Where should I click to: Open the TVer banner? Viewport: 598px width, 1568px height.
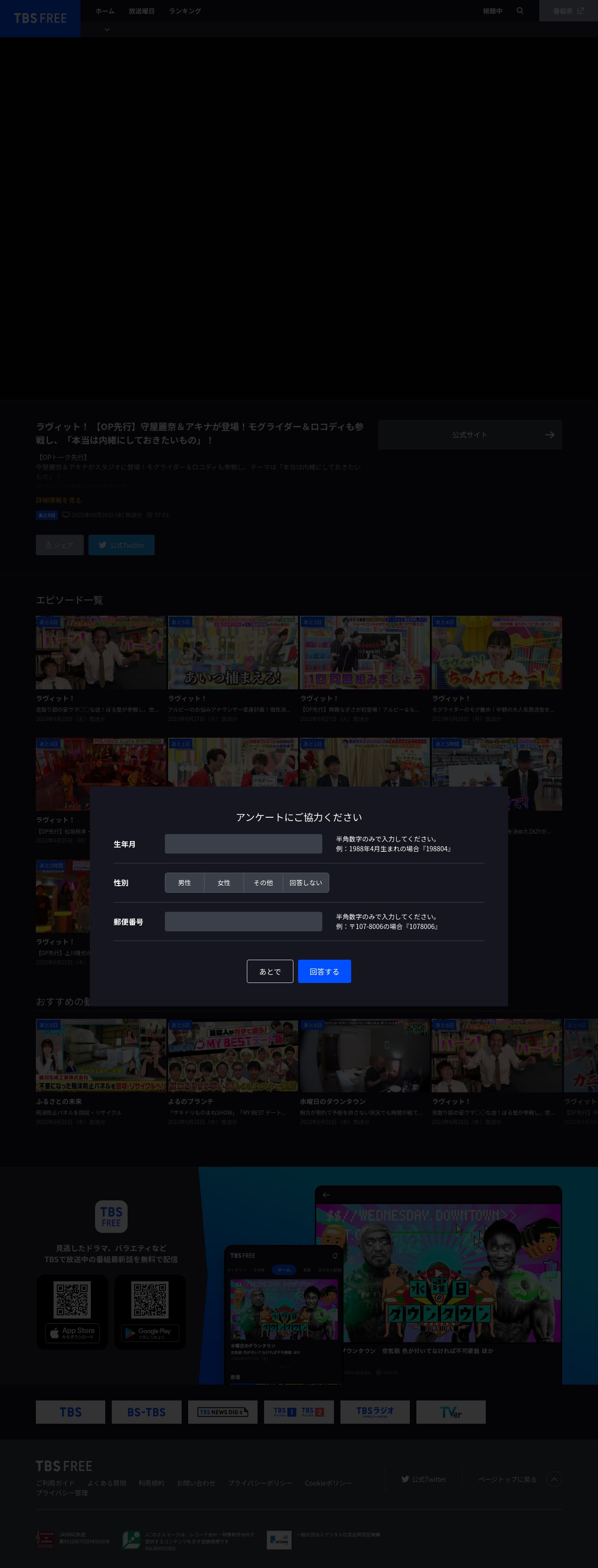[x=451, y=1412]
